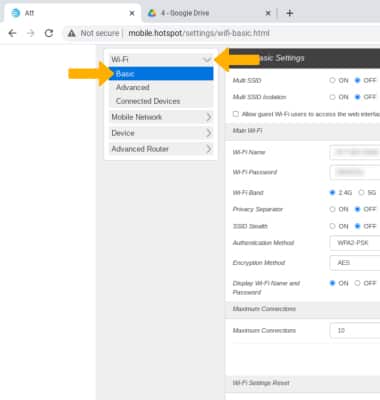The height and width of the screenshot is (400, 380).
Task: Click the Wi-Fi menu header label
Action: point(120,60)
